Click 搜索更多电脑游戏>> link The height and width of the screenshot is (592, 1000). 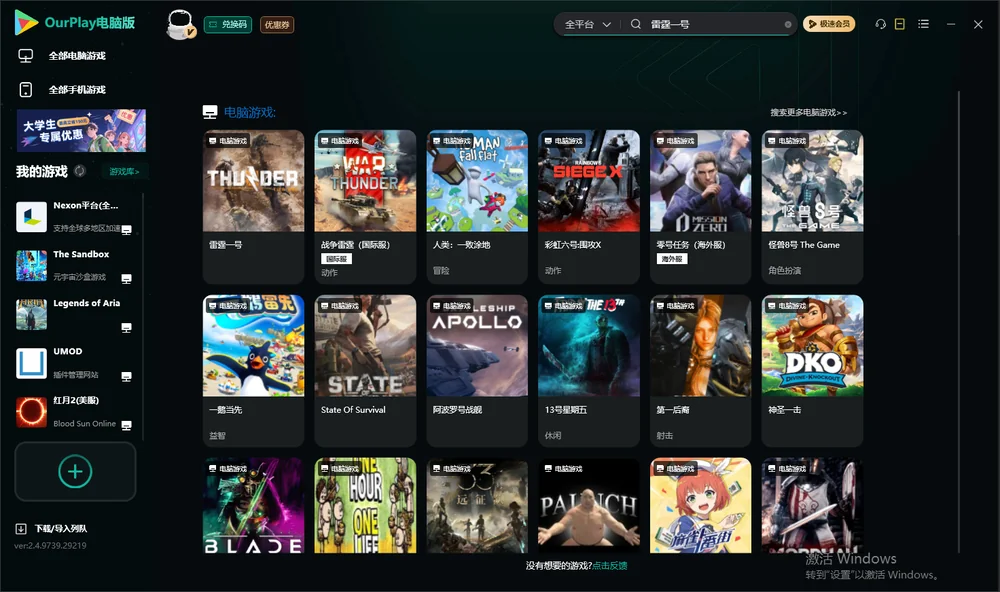click(808, 113)
